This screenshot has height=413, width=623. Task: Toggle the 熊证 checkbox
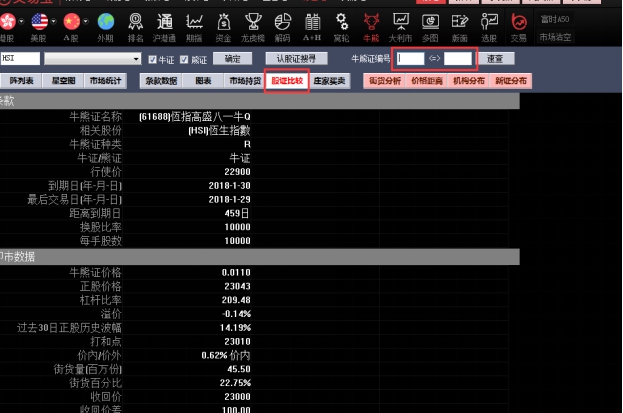pyautogui.click(x=183, y=59)
